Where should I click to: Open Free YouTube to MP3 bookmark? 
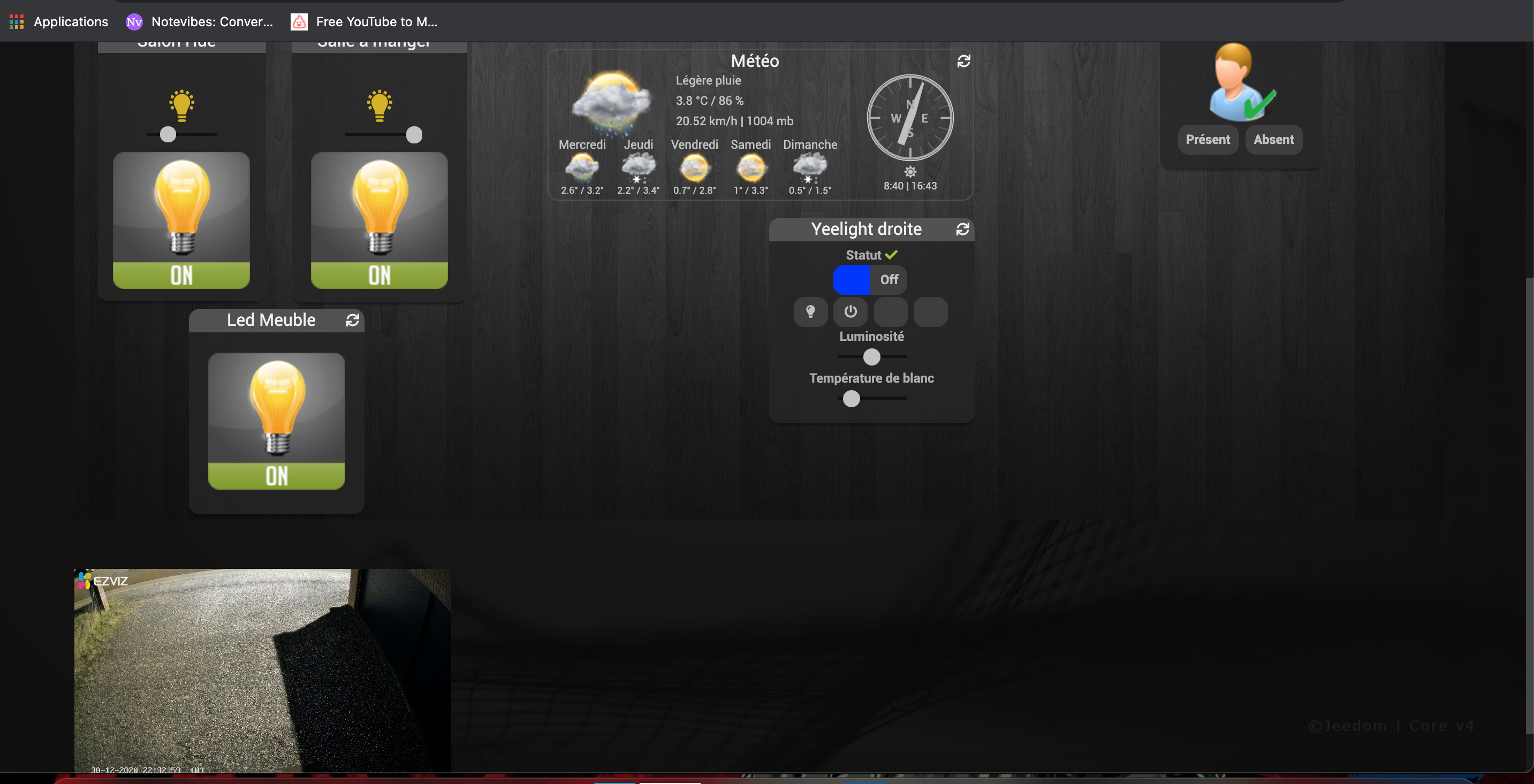[x=364, y=21]
